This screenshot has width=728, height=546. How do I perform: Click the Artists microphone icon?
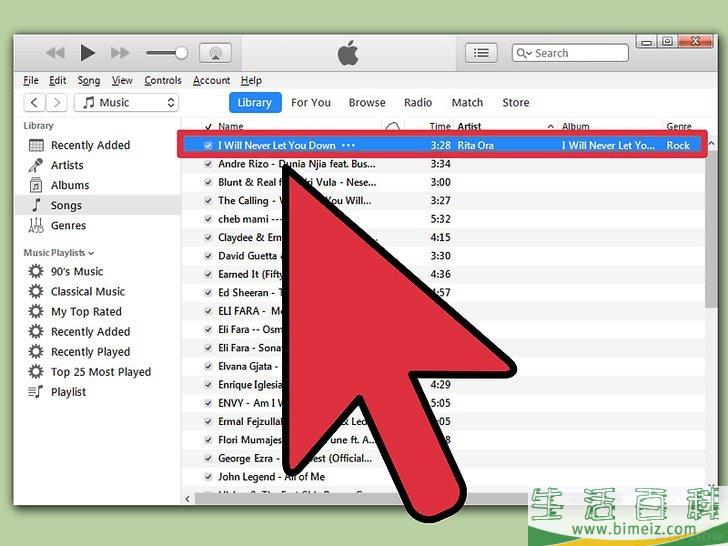(36, 165)
